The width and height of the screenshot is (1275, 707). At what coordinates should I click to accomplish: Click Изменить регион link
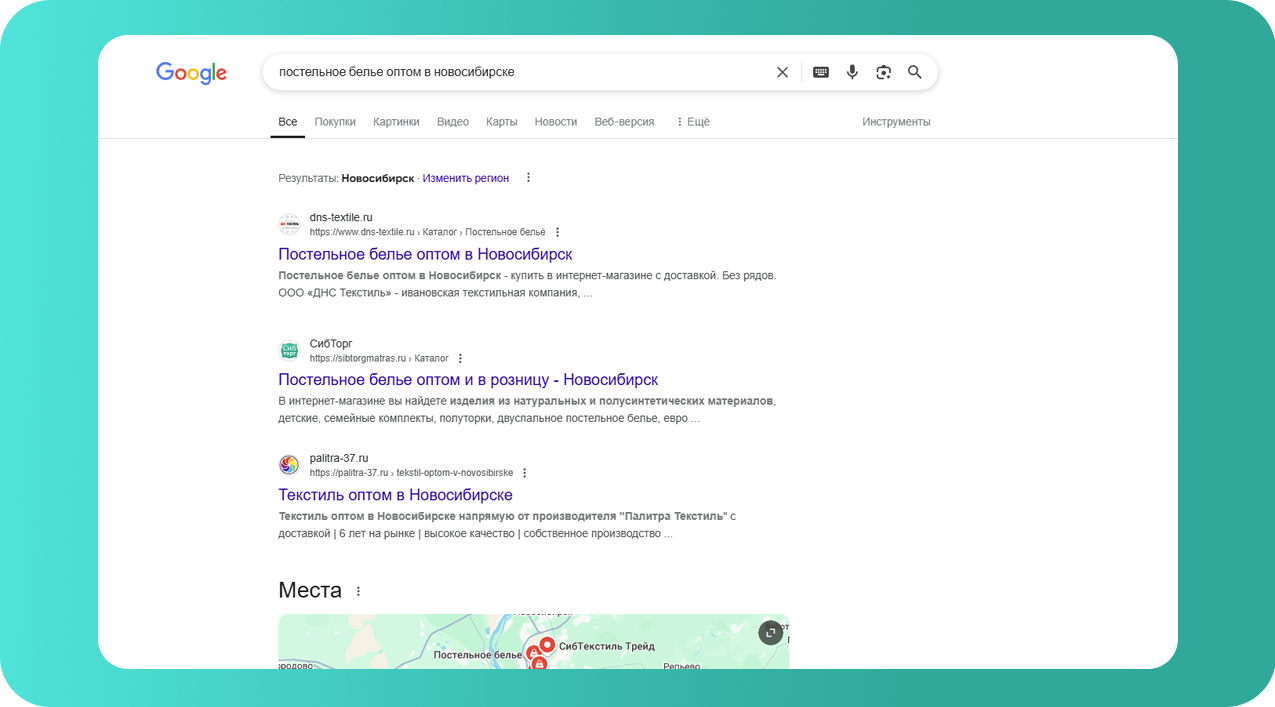tap(466, 178)
